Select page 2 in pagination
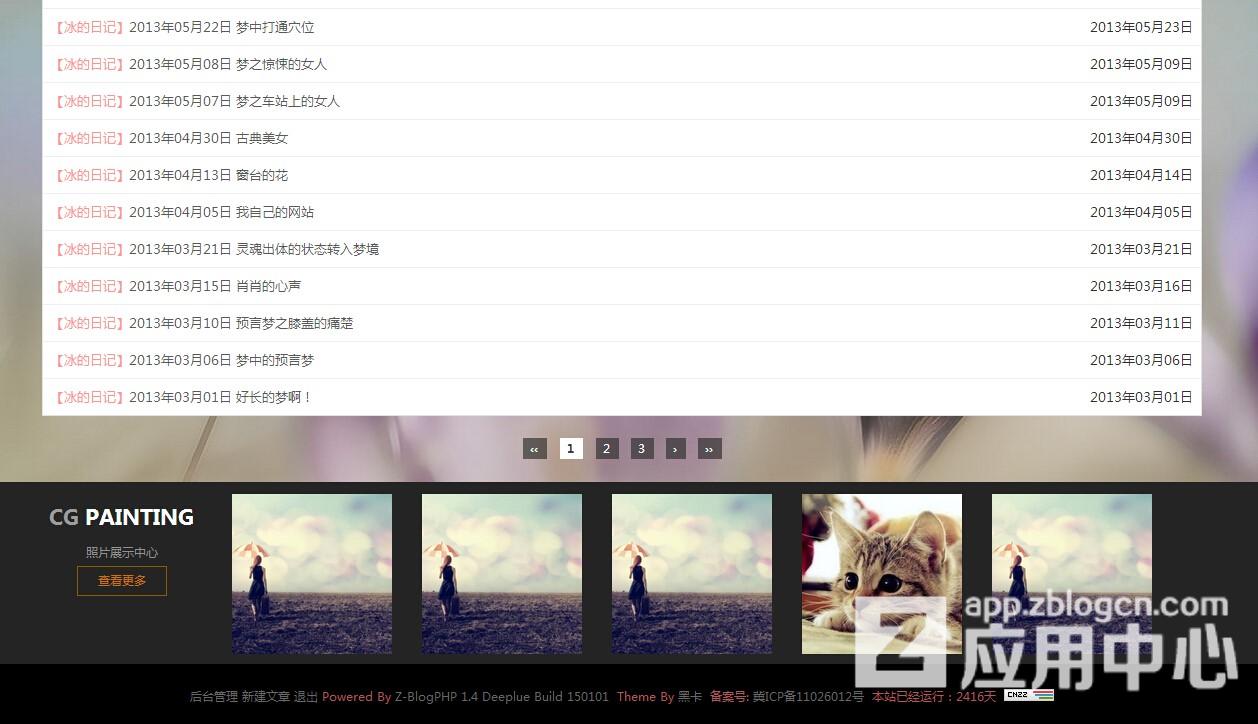The width and height of the screenshot is (1258, 724). [606, 449]
